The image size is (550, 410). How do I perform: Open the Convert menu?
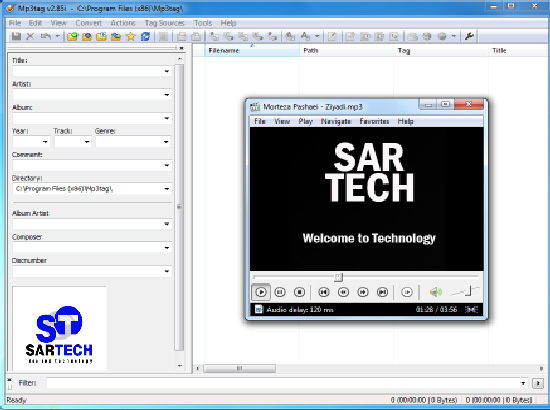[x=88, y=23]
